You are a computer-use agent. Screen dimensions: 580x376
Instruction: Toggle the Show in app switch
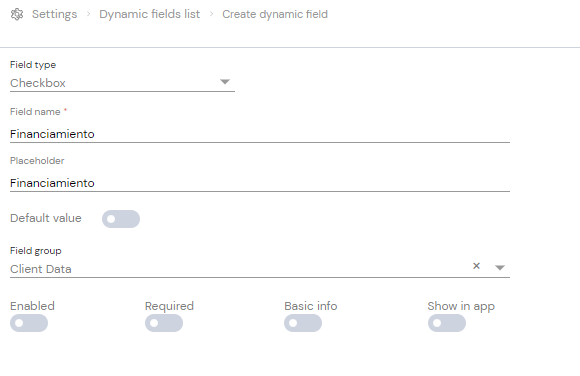click(x=447, y=323)
